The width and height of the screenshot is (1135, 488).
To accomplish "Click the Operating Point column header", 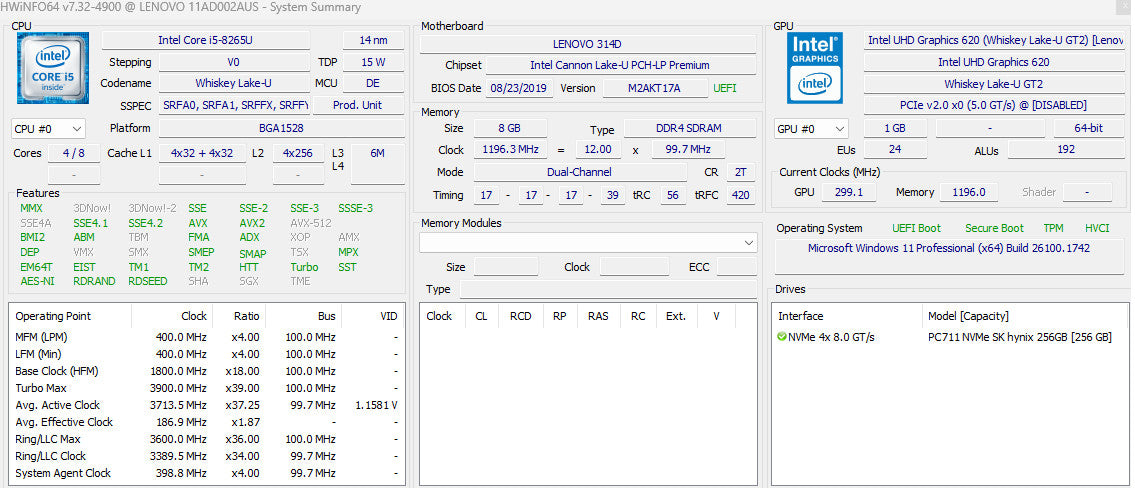I will 70,316.
